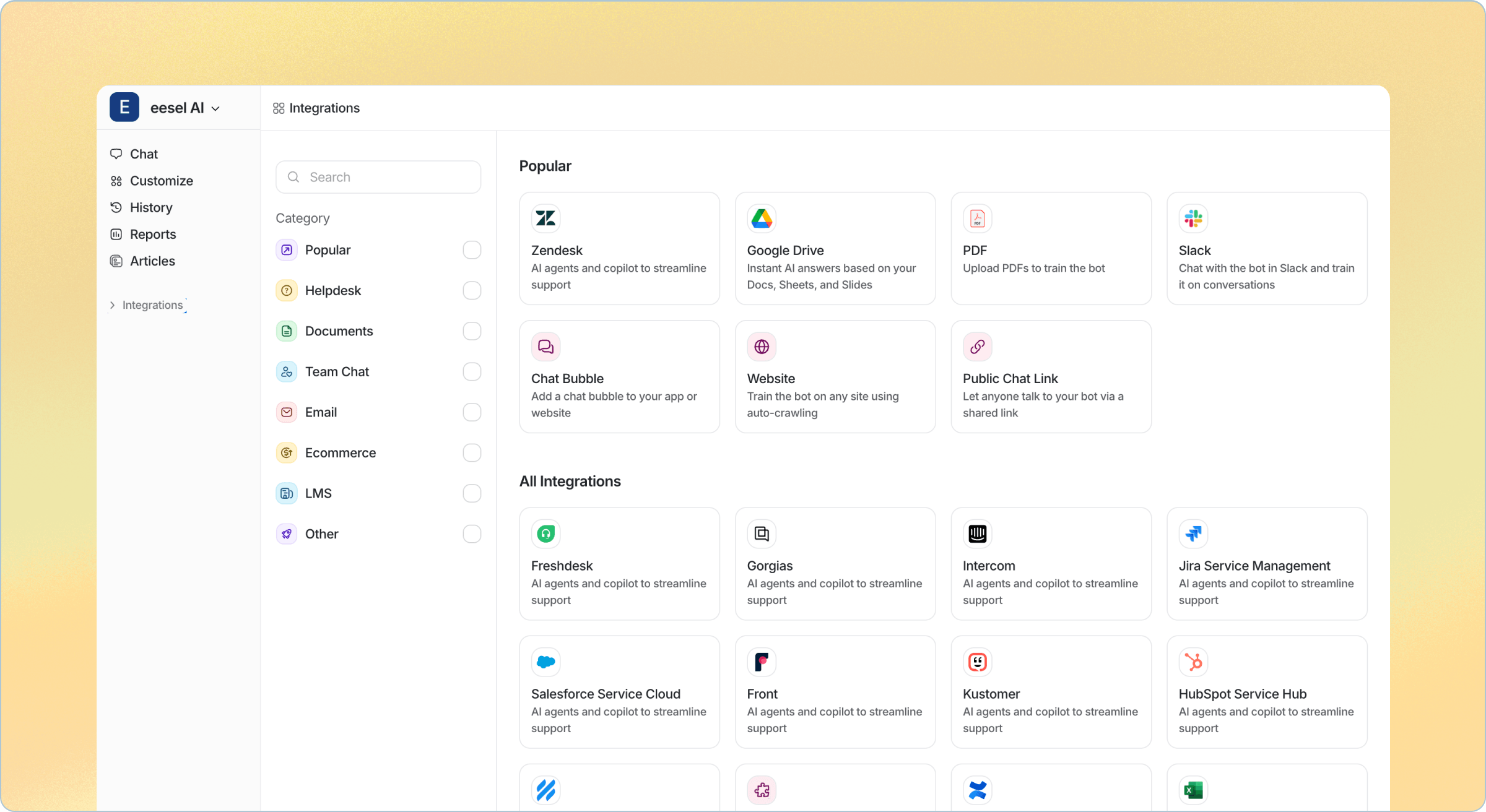This screenshot has height=812, width=1486.
Task: Click the Public Chat Link chain icon
Action: click(978, 347)
